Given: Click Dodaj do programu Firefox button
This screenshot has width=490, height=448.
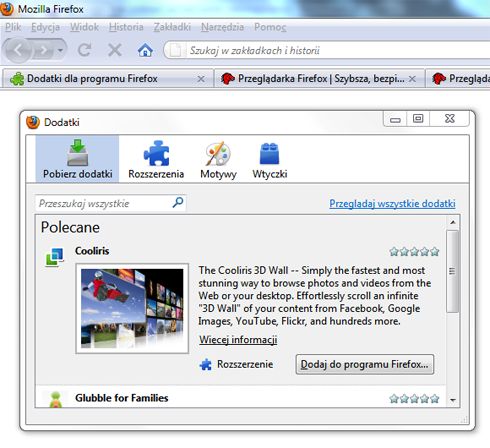Looking at the screenshot, I should [365, 364].
